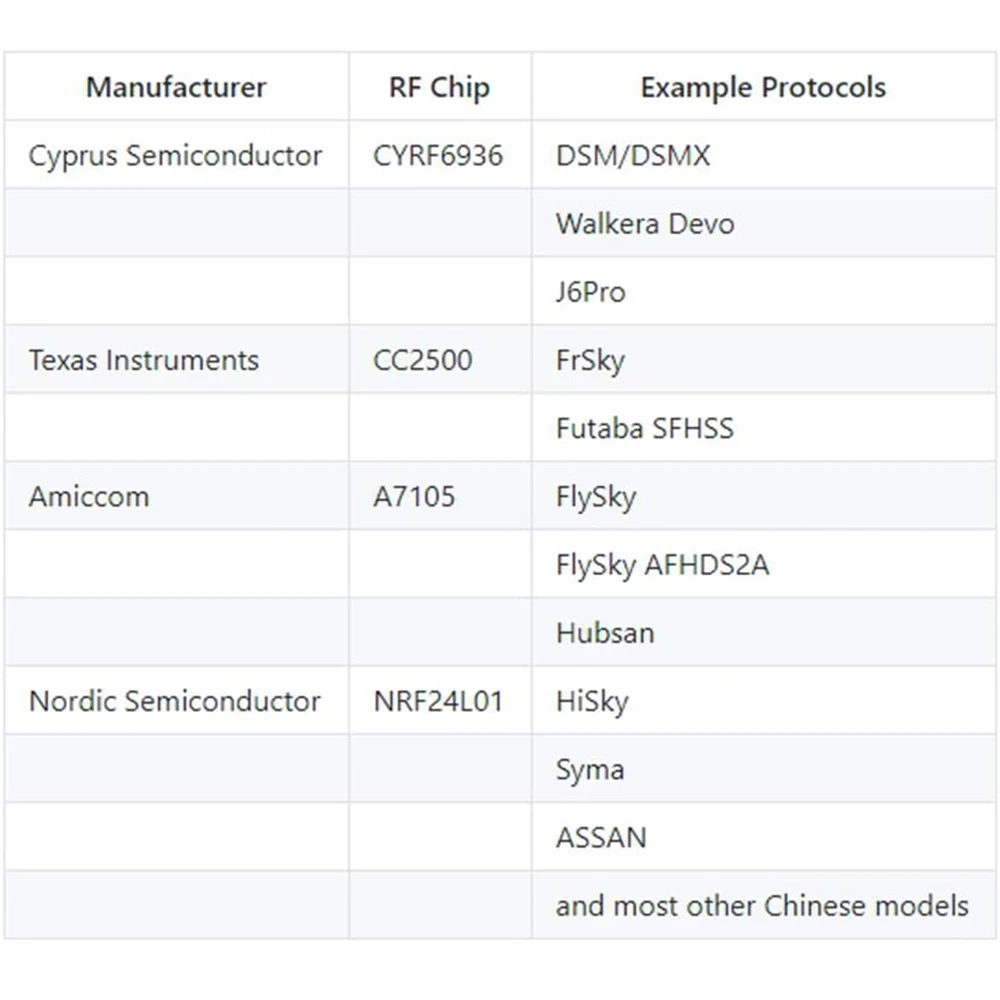Select the Walkera Devo protocol cell
1000x1000 pixels.
[645, 223]
